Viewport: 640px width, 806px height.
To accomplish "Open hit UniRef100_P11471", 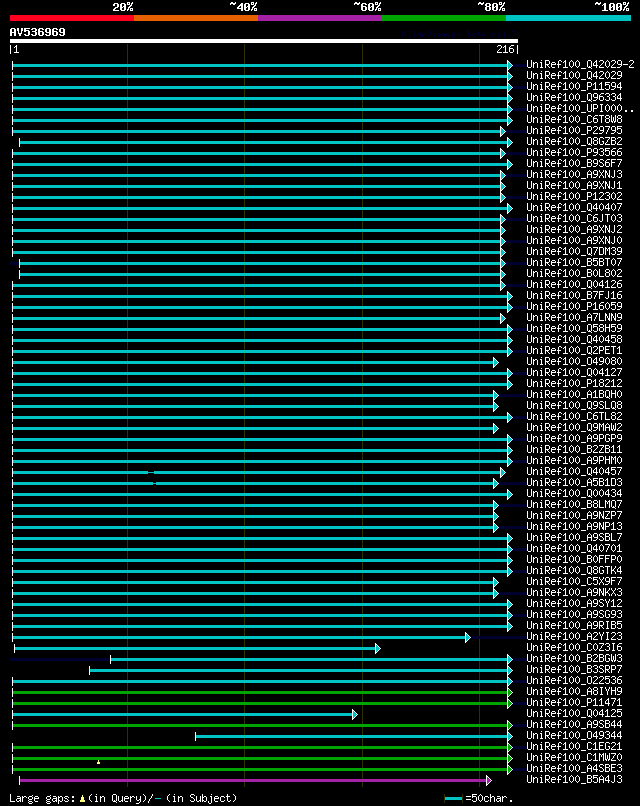I will 574,703.
